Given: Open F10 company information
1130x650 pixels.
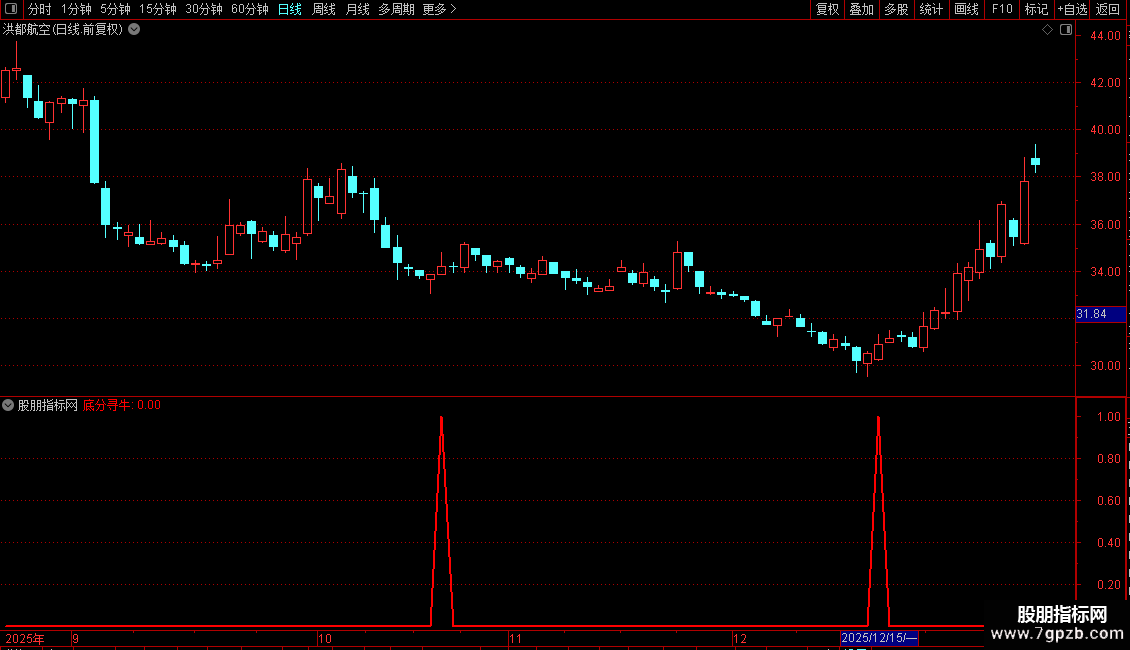Looking at the screenshot, I should 1002,9.
